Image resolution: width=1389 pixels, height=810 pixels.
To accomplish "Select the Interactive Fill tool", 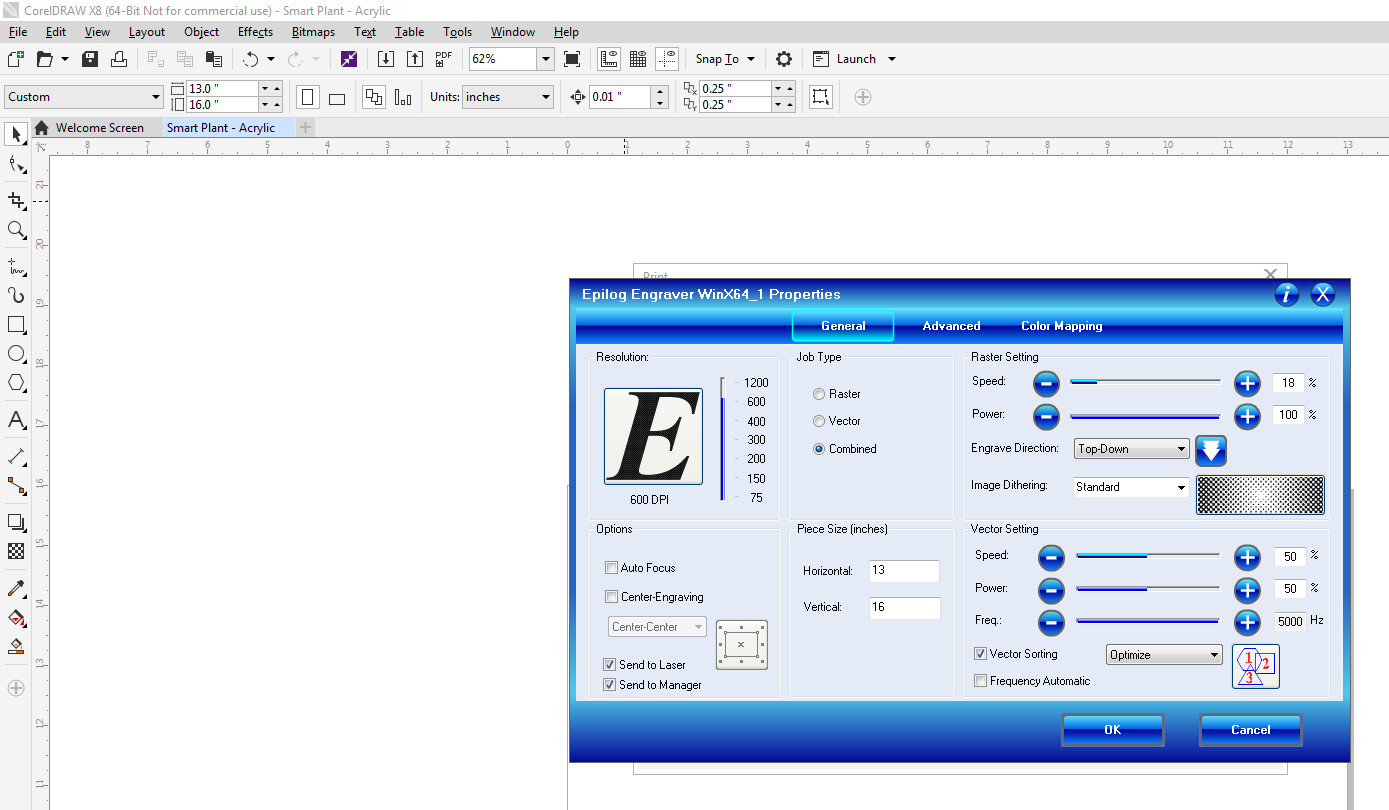I will tap(16, 617).
